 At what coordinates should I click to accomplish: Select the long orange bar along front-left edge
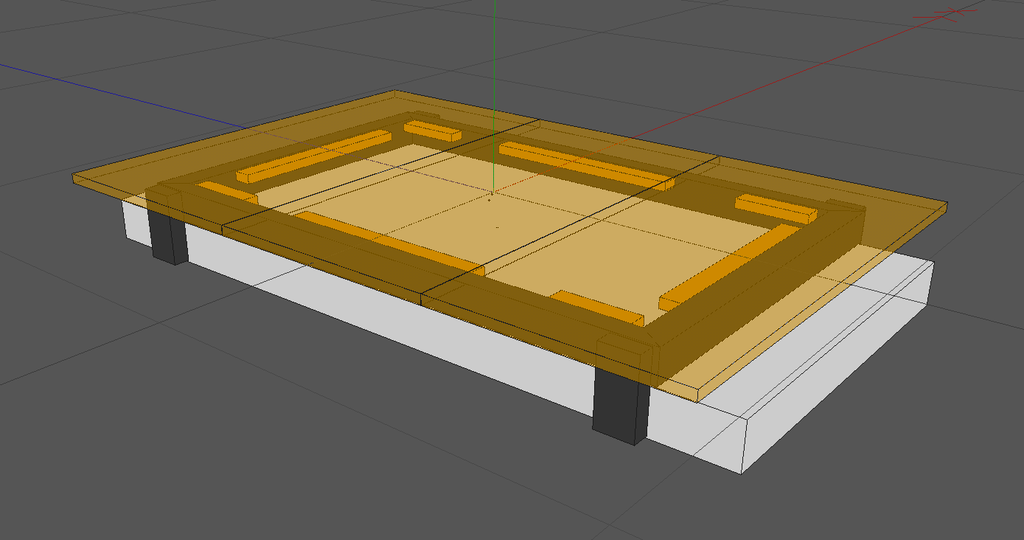coord(390,241)
